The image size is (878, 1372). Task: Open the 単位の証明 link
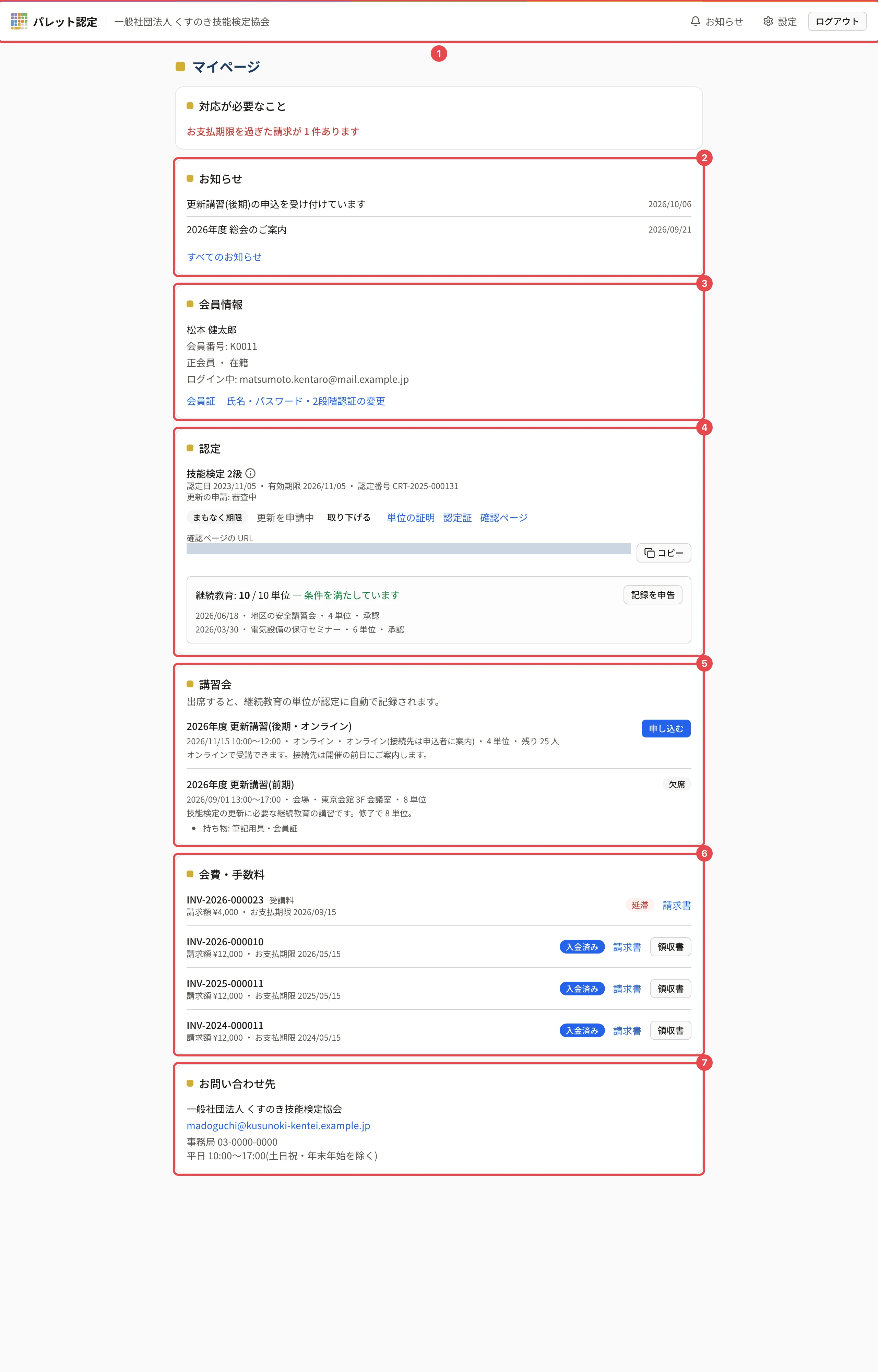(x=411, y=518)
